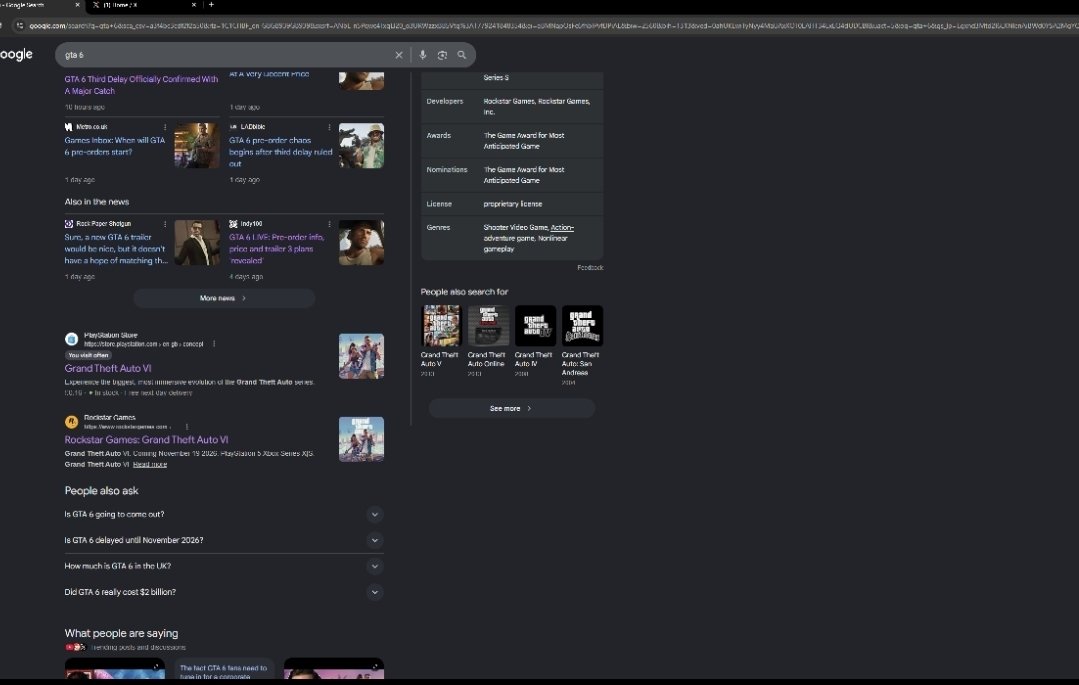Click the Google logo
This screenshot has width=1079, height=685.
(16, 54)
